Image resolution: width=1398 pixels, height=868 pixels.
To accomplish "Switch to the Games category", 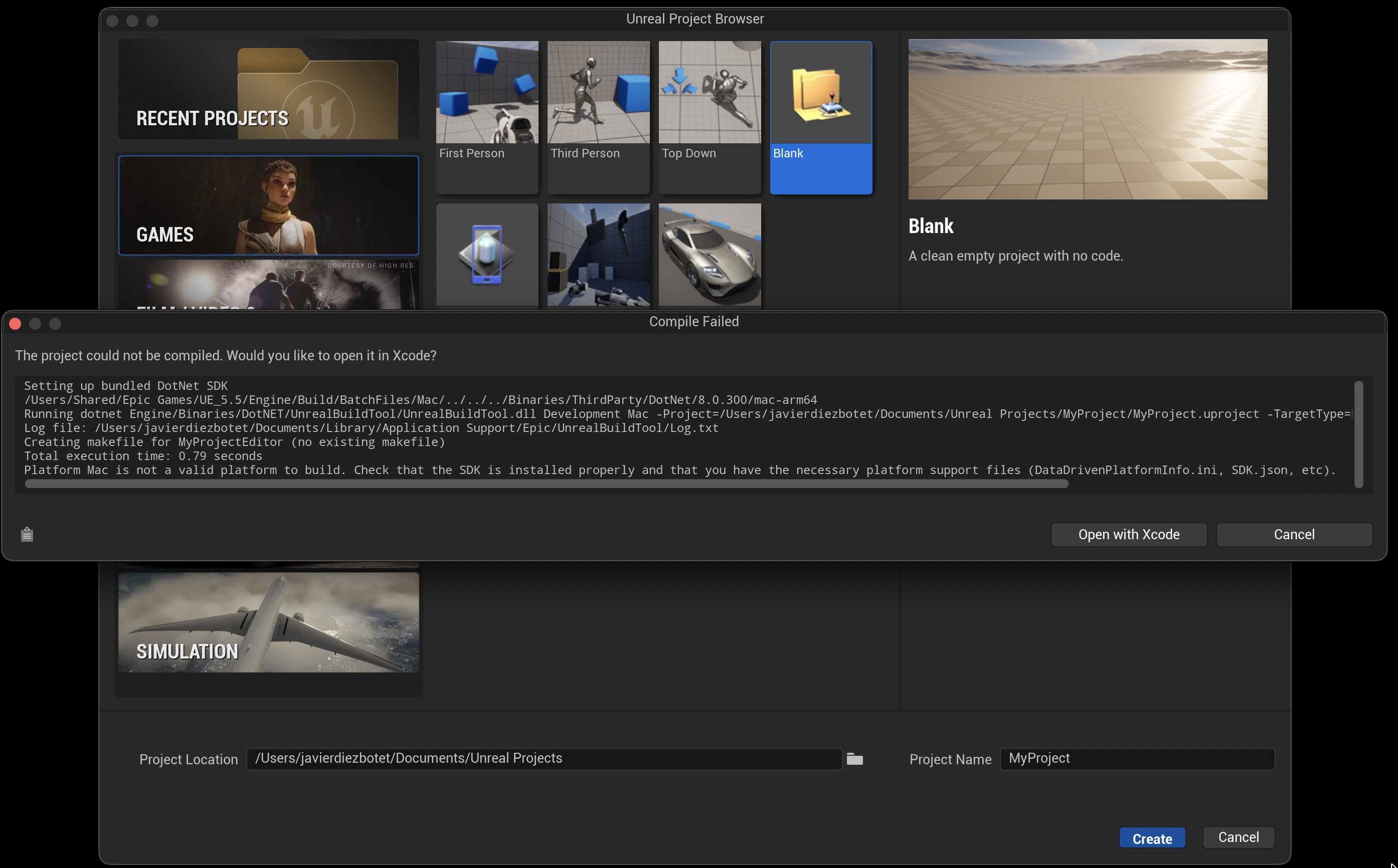I will pos(268,205).
